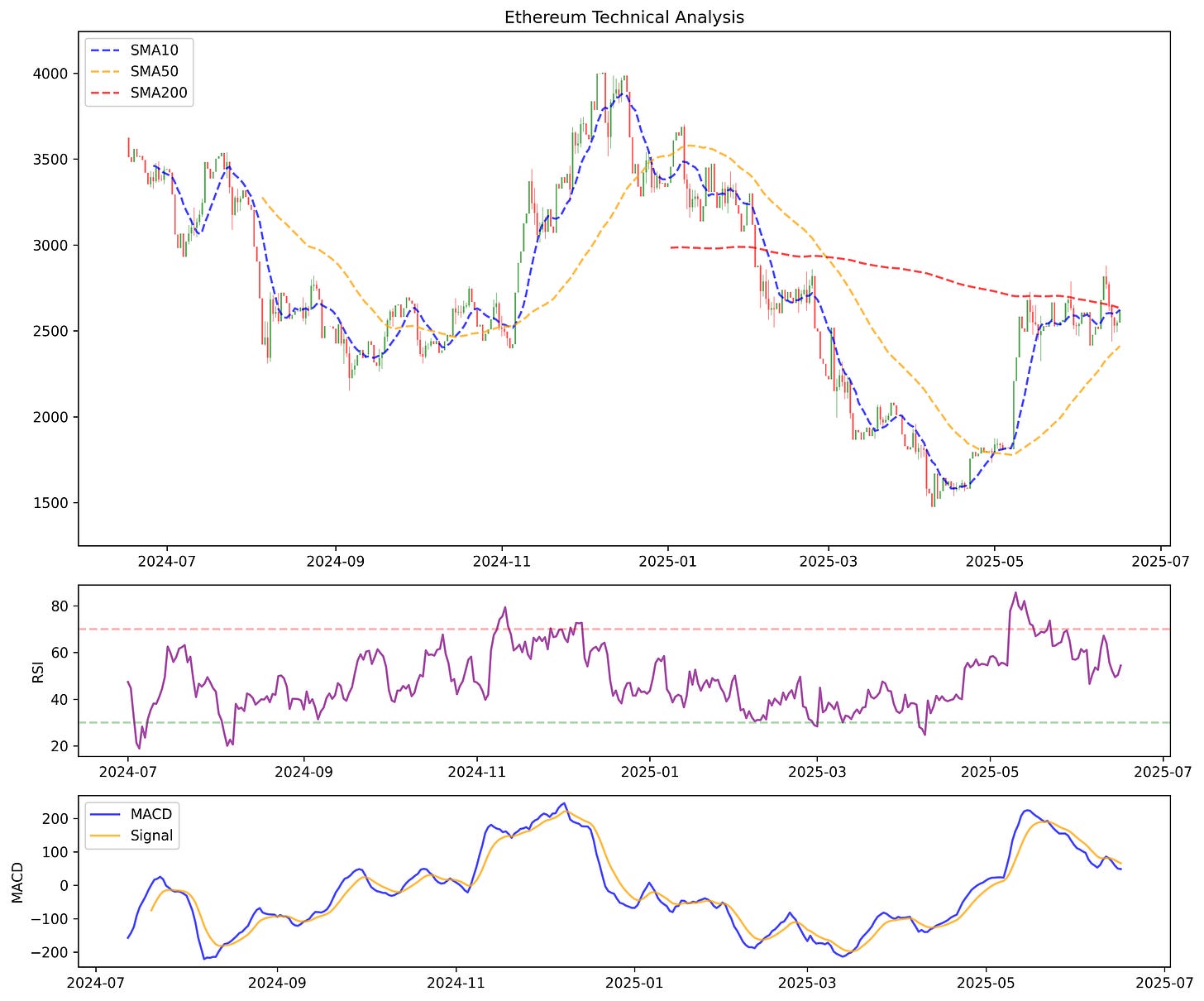Click the 2000 price axis tick
The image size is (1204, 1001).
51,417
